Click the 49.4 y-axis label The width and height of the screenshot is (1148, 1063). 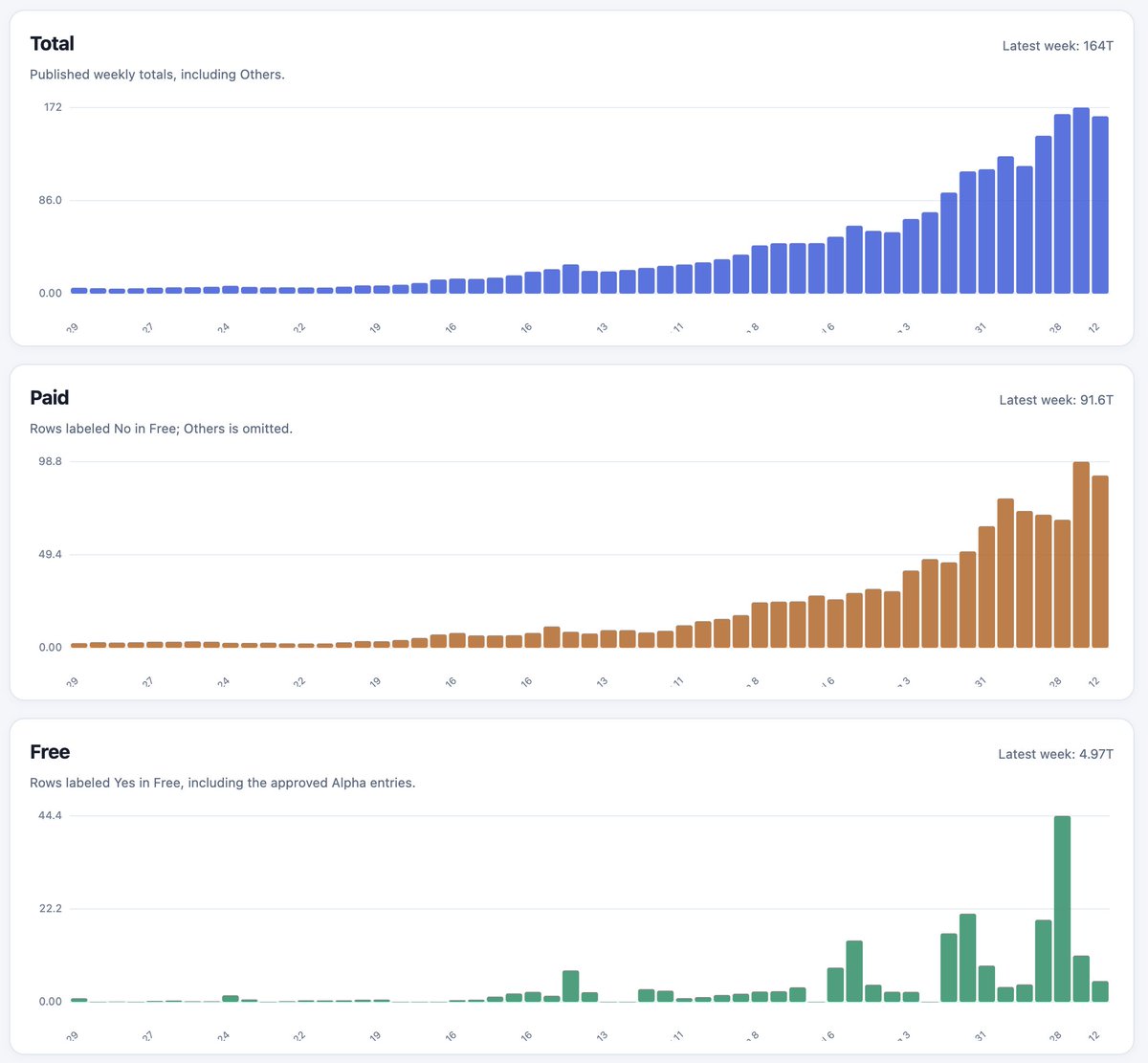click(x=51, y=554)
